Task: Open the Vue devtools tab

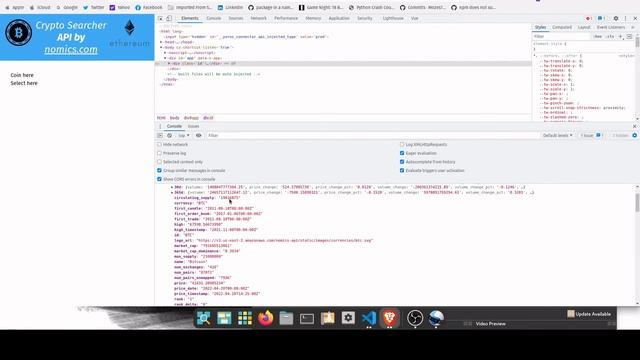Action: (415, 18)
